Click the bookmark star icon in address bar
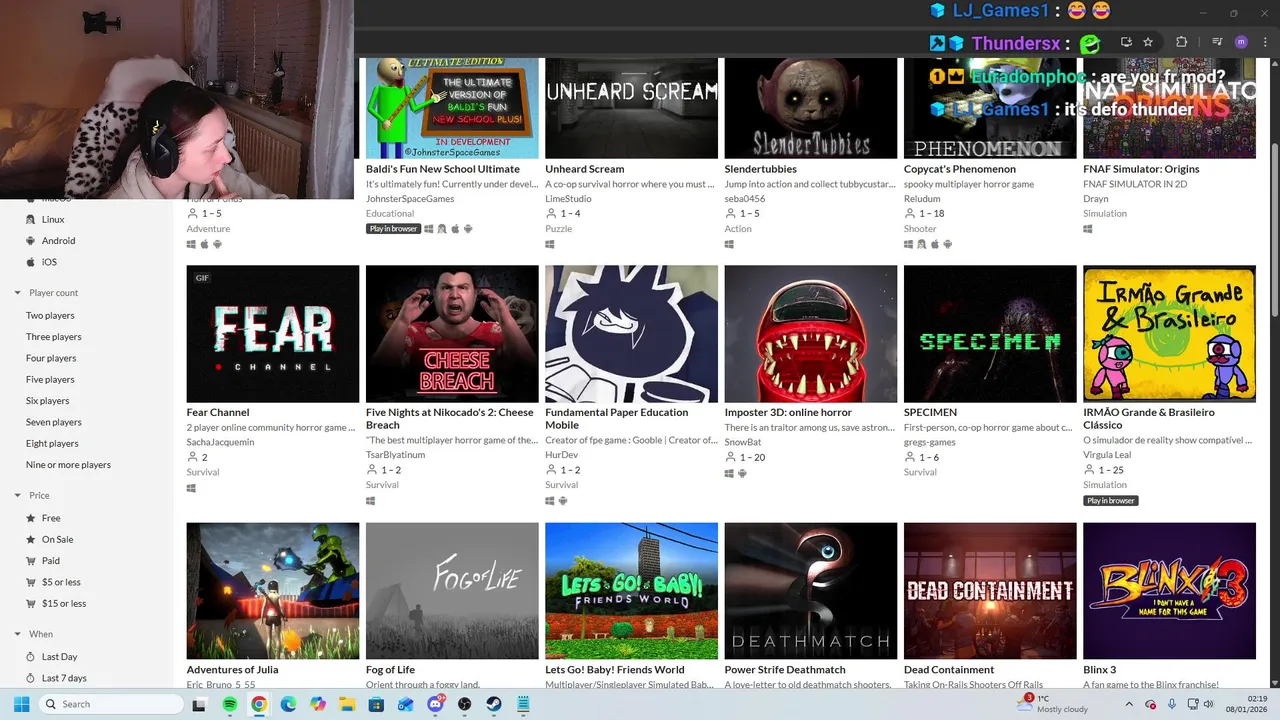 click(1148, 42)
